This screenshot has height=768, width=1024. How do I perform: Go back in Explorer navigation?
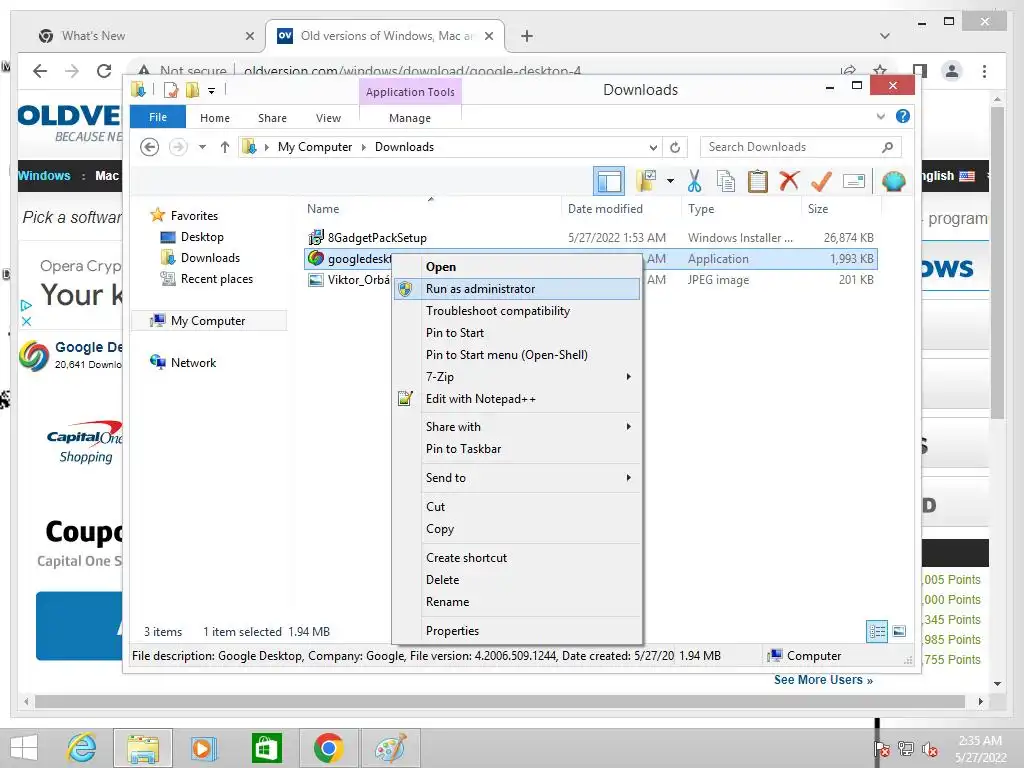[x=150, y=147]
